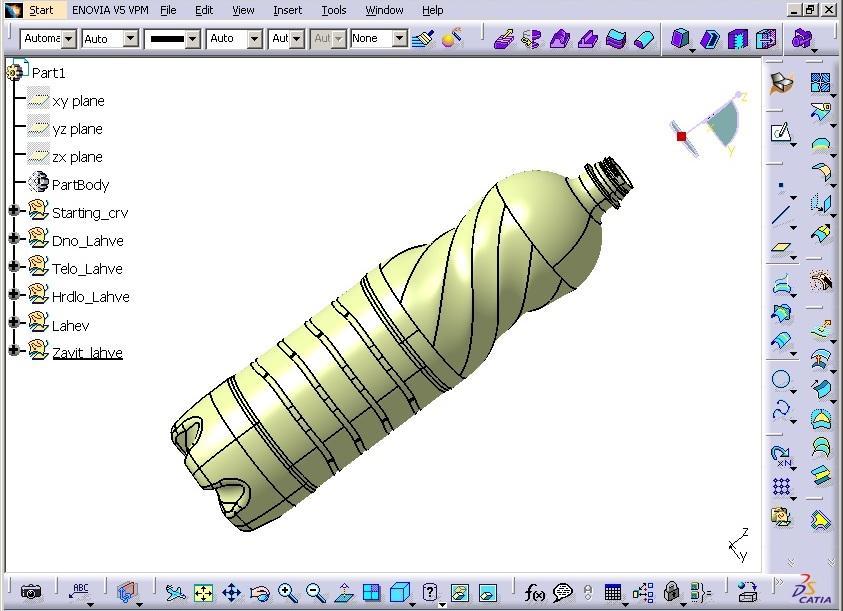Screen dimensions: 843x611
Task: Expand the Dno_Lahve tree node
Action: coord(14,238)
